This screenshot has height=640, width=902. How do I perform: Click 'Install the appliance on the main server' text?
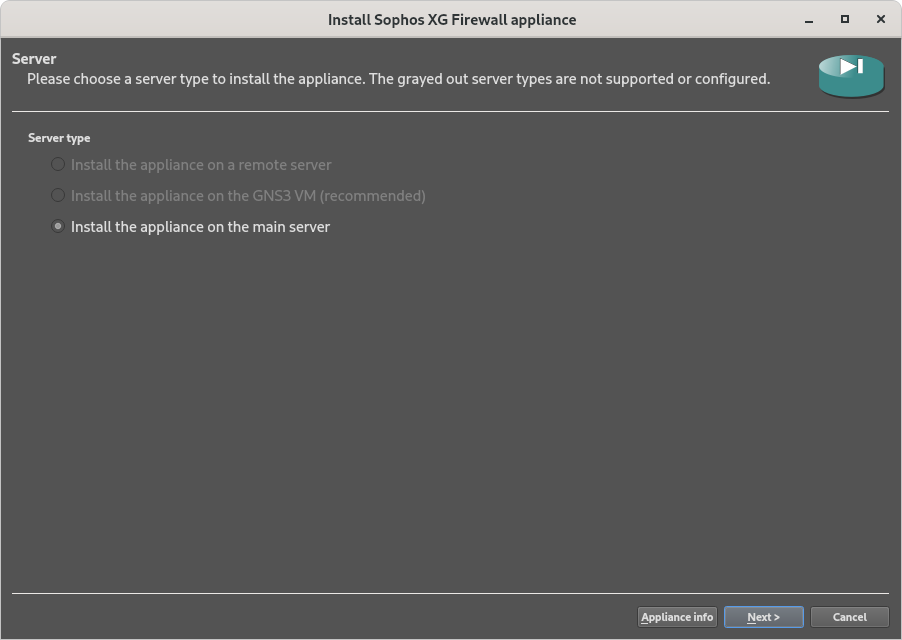[200, 227]
